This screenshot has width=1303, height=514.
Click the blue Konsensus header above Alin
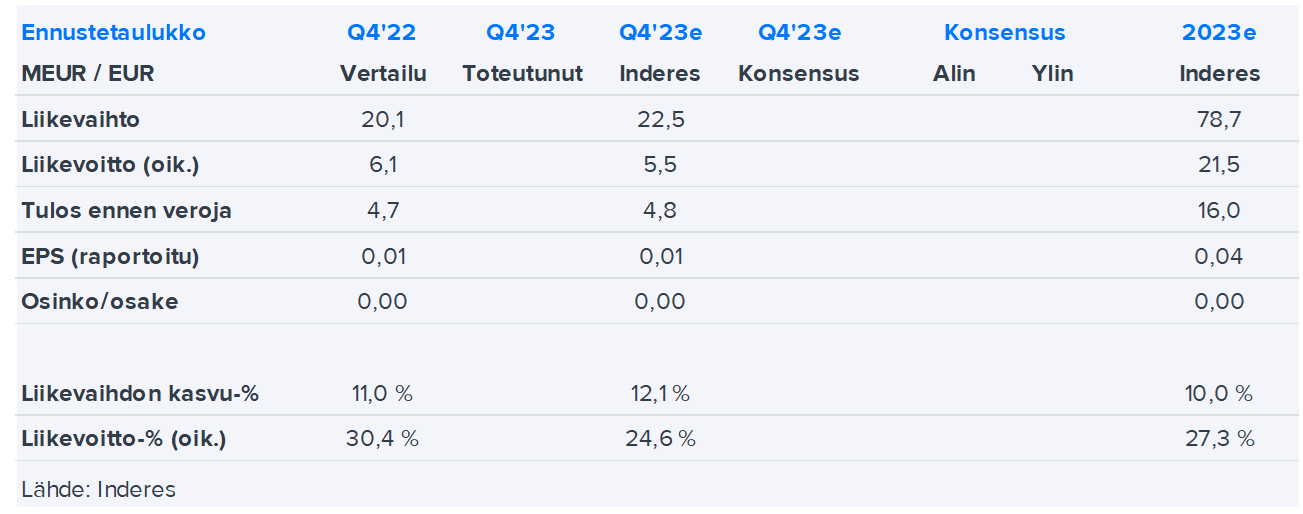(1004, 32)
